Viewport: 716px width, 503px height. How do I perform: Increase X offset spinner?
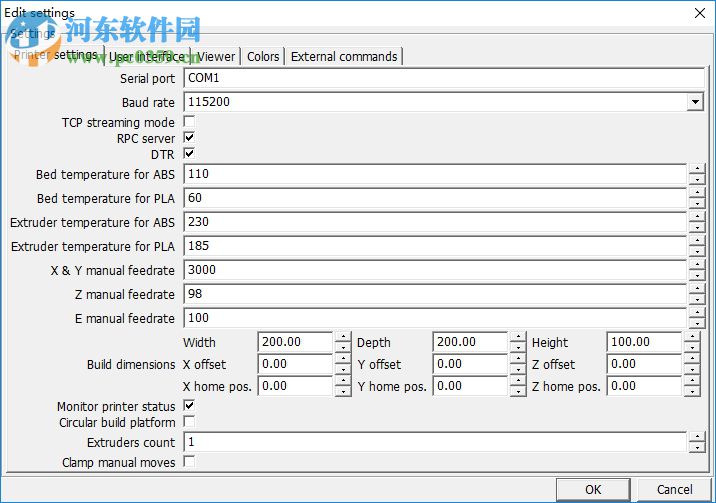click(x=343, y=359)
